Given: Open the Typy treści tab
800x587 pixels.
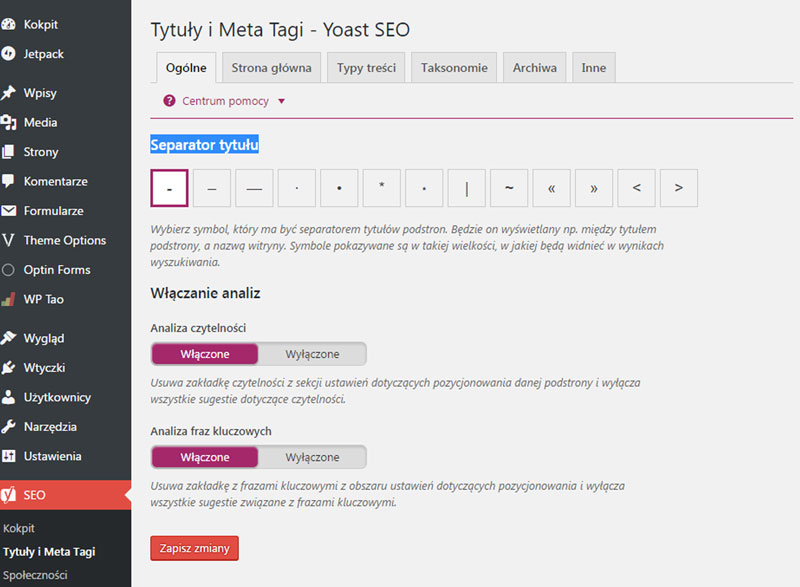Looking at the screenshot, I should point(366,68).
